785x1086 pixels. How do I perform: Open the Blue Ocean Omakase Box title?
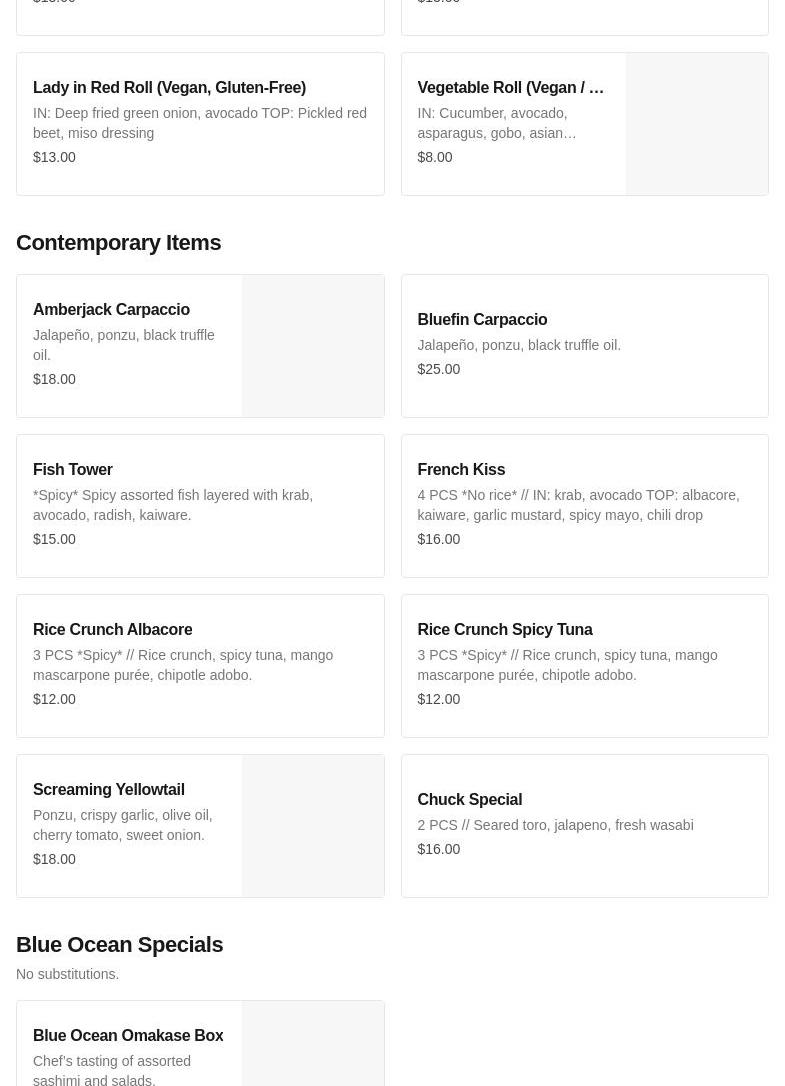128,1036
